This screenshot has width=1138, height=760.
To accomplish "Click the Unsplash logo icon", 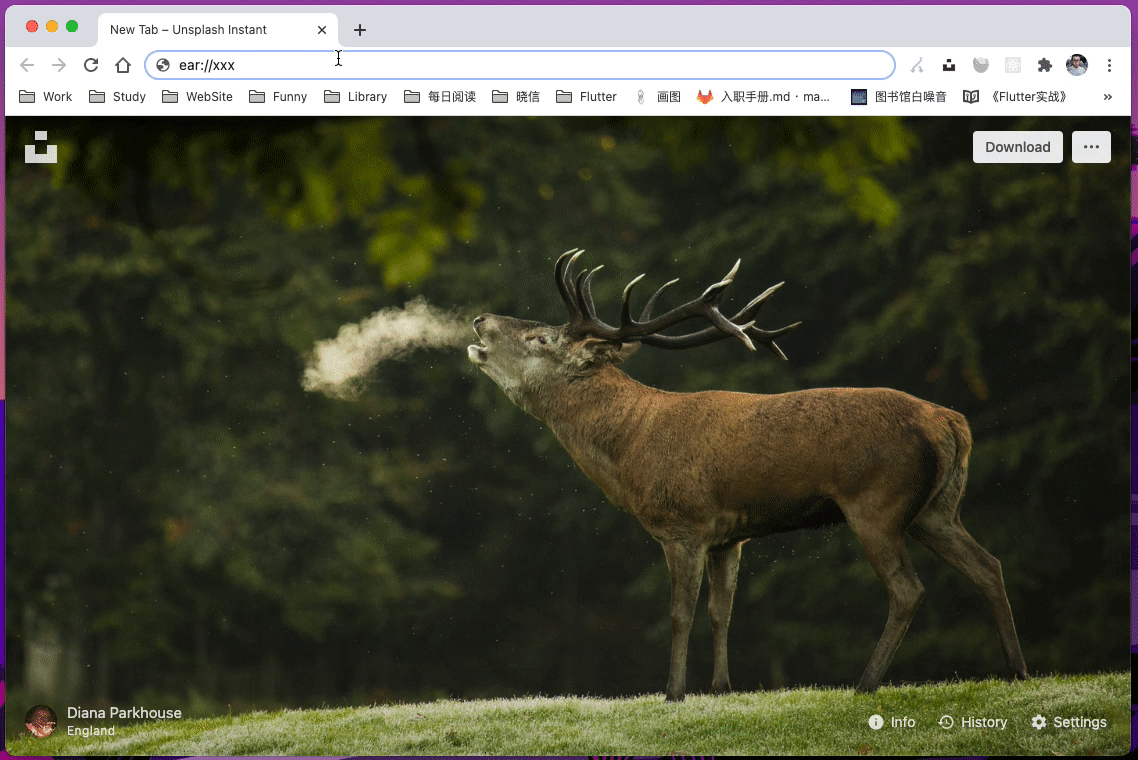I will pyautogui.click(x=41, y=147).
